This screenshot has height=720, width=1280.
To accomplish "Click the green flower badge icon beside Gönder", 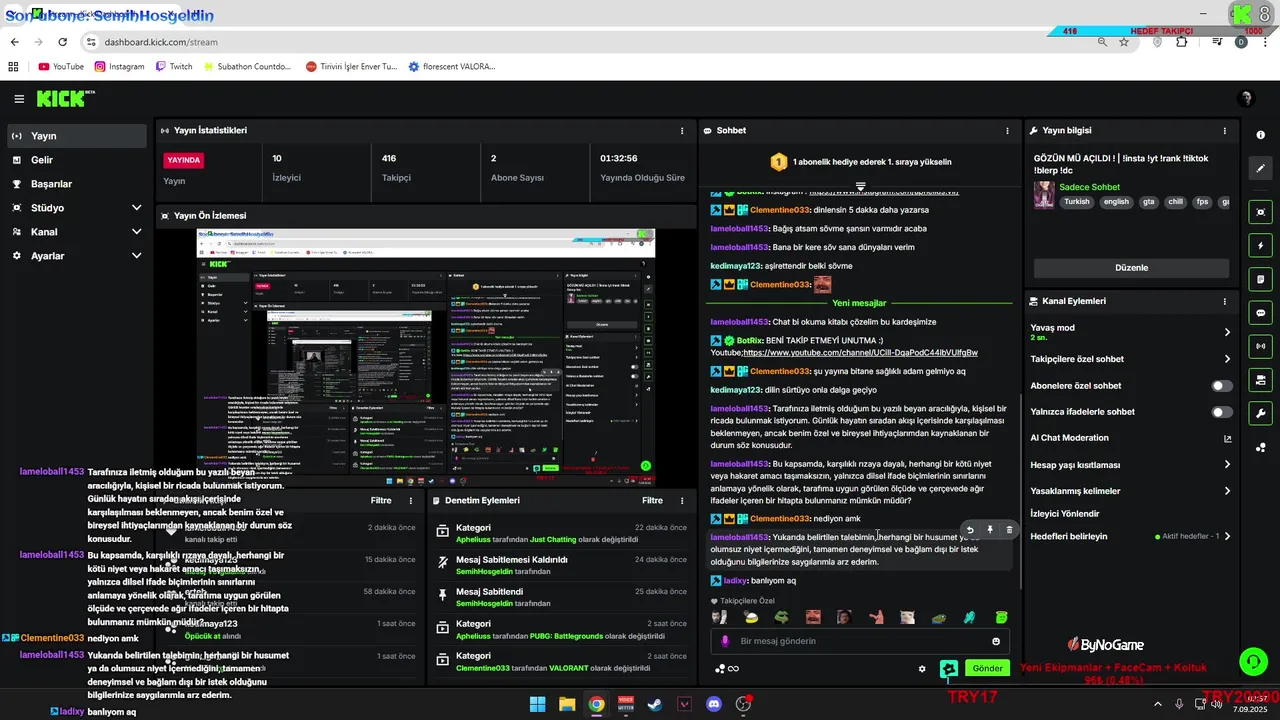I will pyautogui.click(x=949, y=669).
